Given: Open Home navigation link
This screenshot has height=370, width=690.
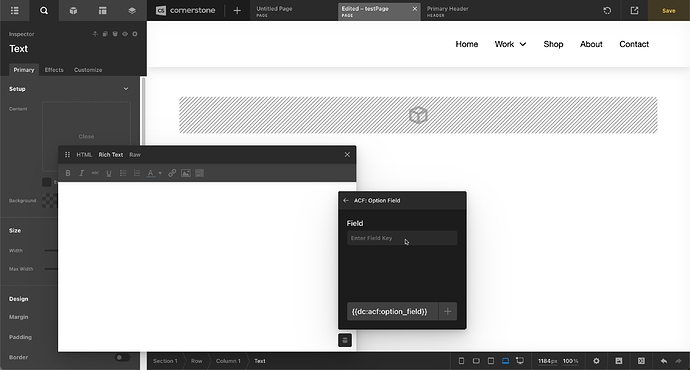Looking at the screenshot, I should 466,44.
